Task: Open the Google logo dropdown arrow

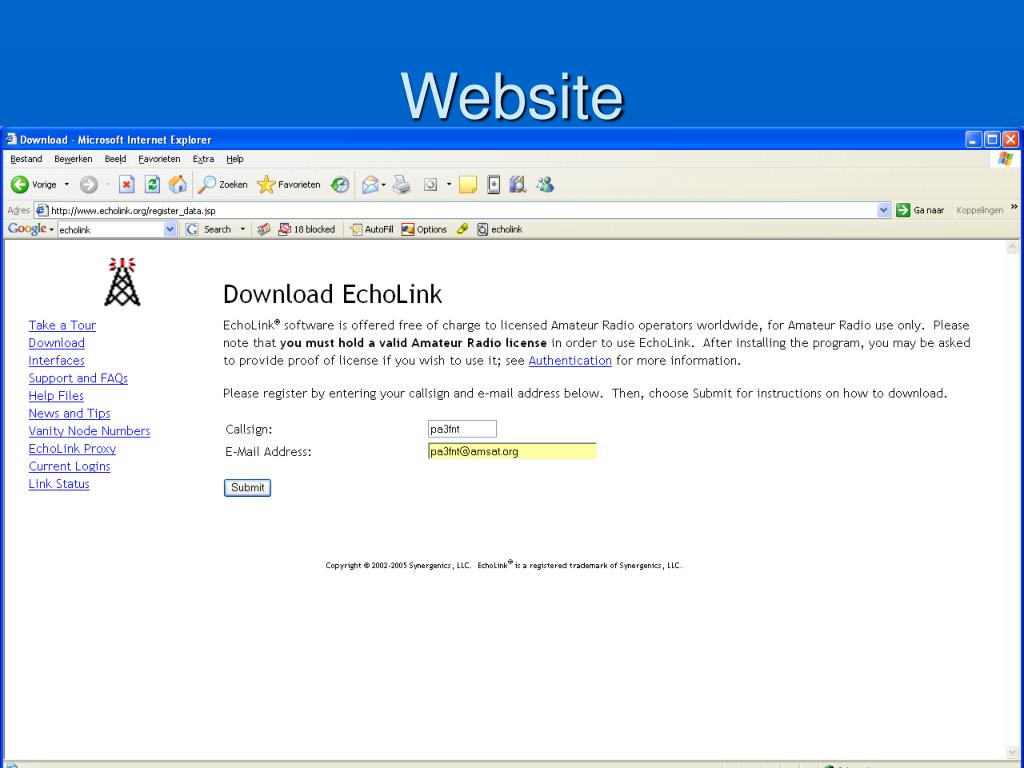Action: (x=52, y=230)
